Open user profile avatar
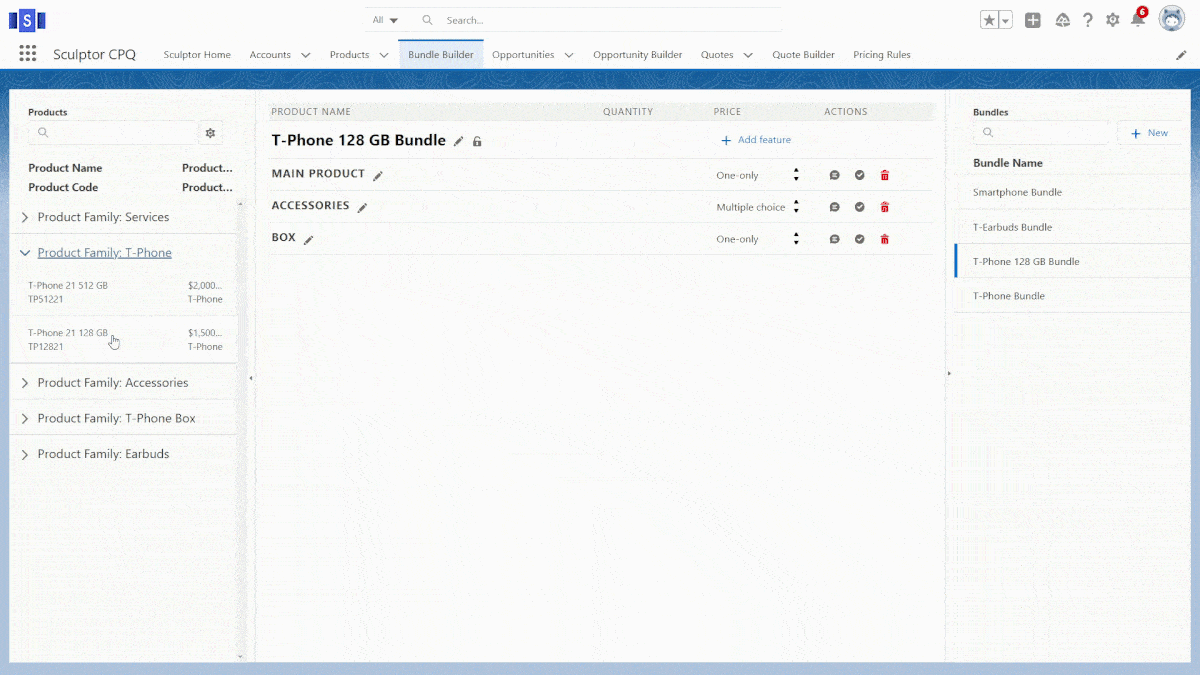 (1171, 19)
